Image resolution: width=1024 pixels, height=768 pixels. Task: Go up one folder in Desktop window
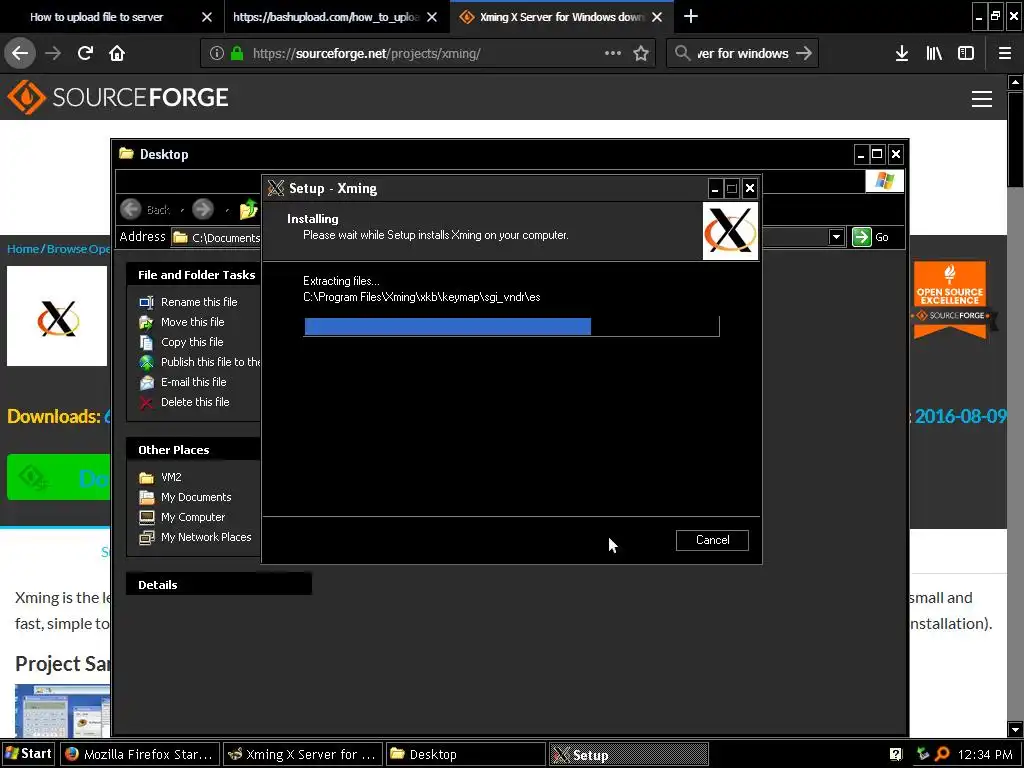click(249, 209)
